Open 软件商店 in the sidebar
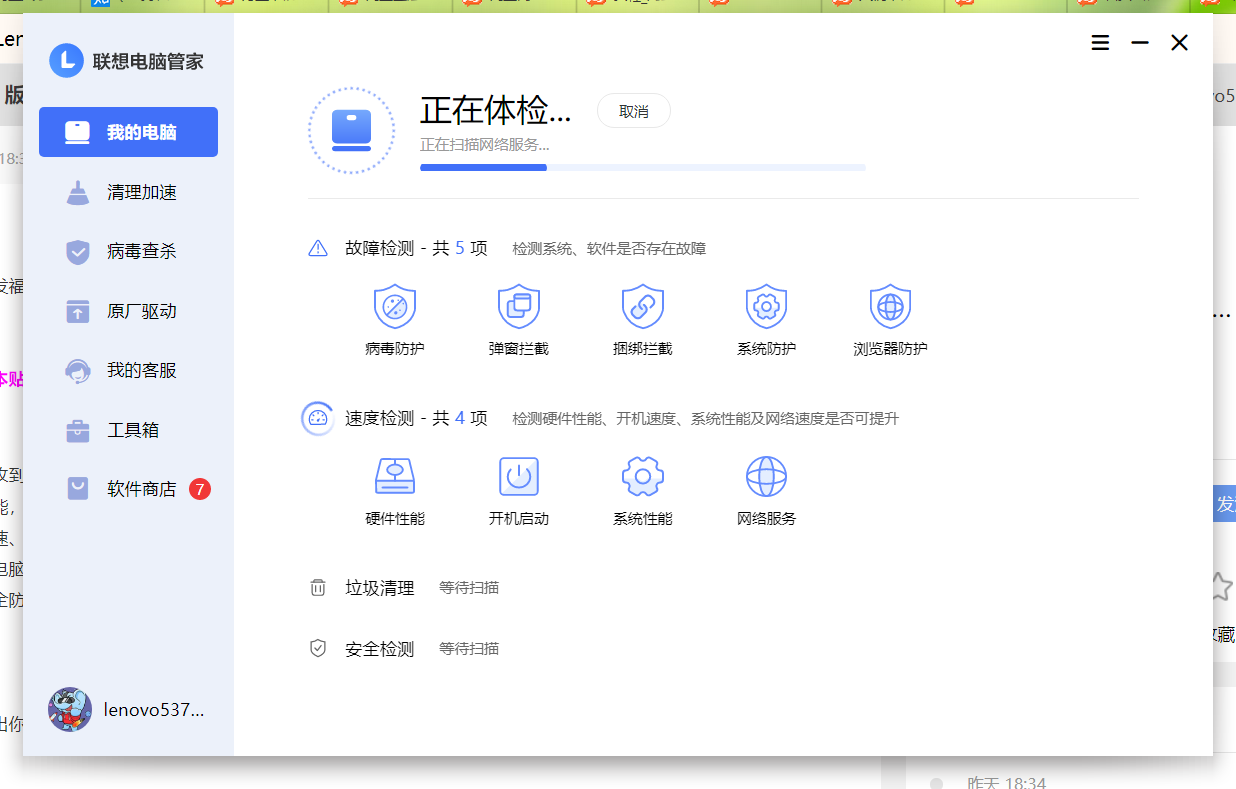This screenshot has width=1236, height=789. pyautogui.click(x=128, y=489)
